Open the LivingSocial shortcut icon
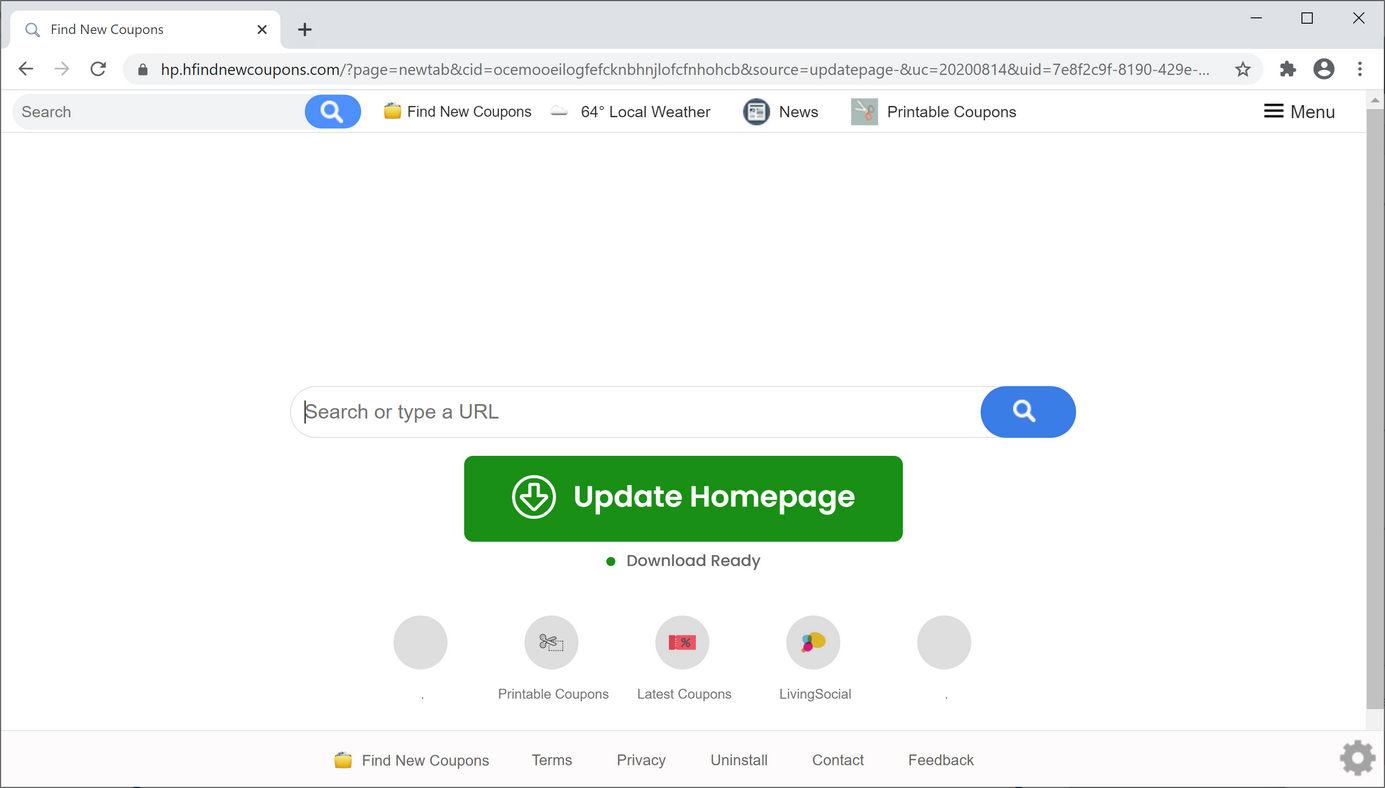The height and width of the screenshot is (788, 1385). (813, 642)
